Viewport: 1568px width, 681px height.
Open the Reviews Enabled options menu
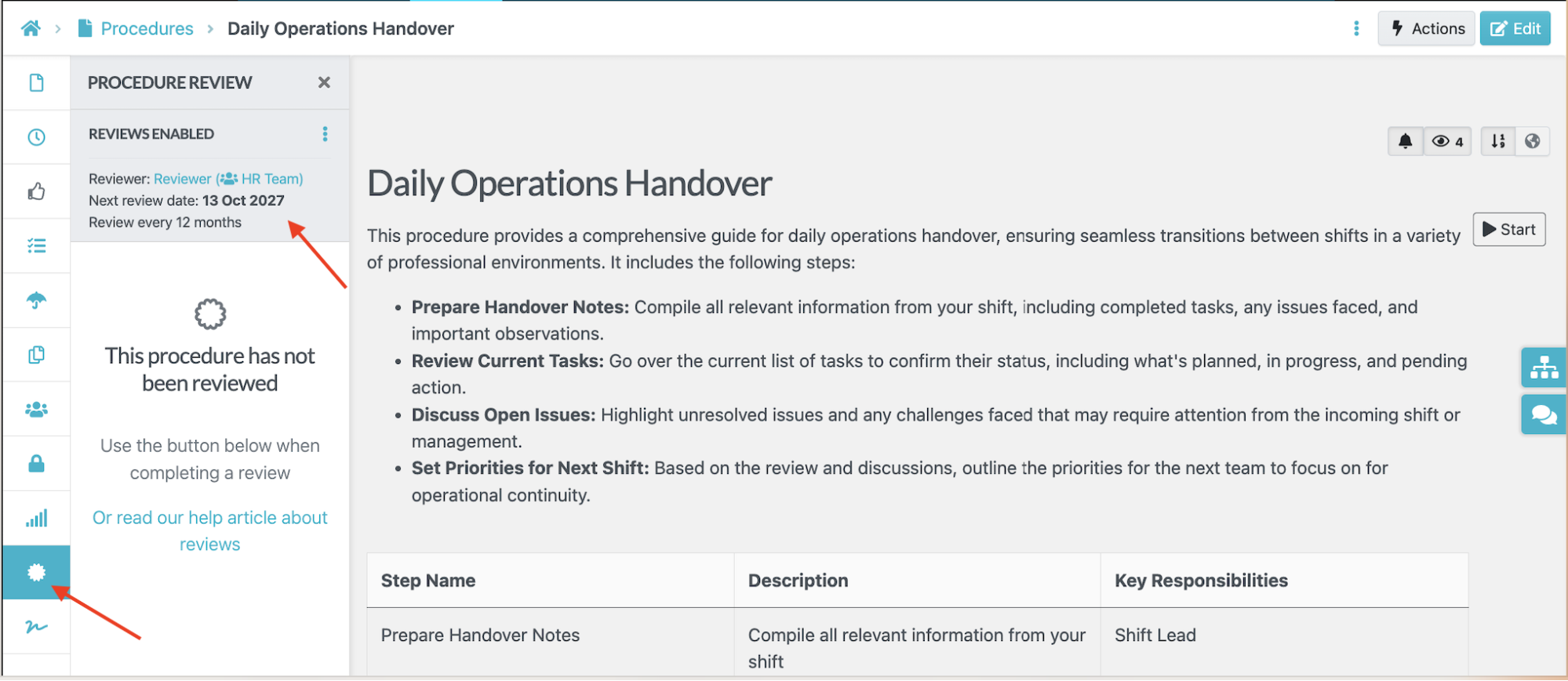(x=325, y=134)
